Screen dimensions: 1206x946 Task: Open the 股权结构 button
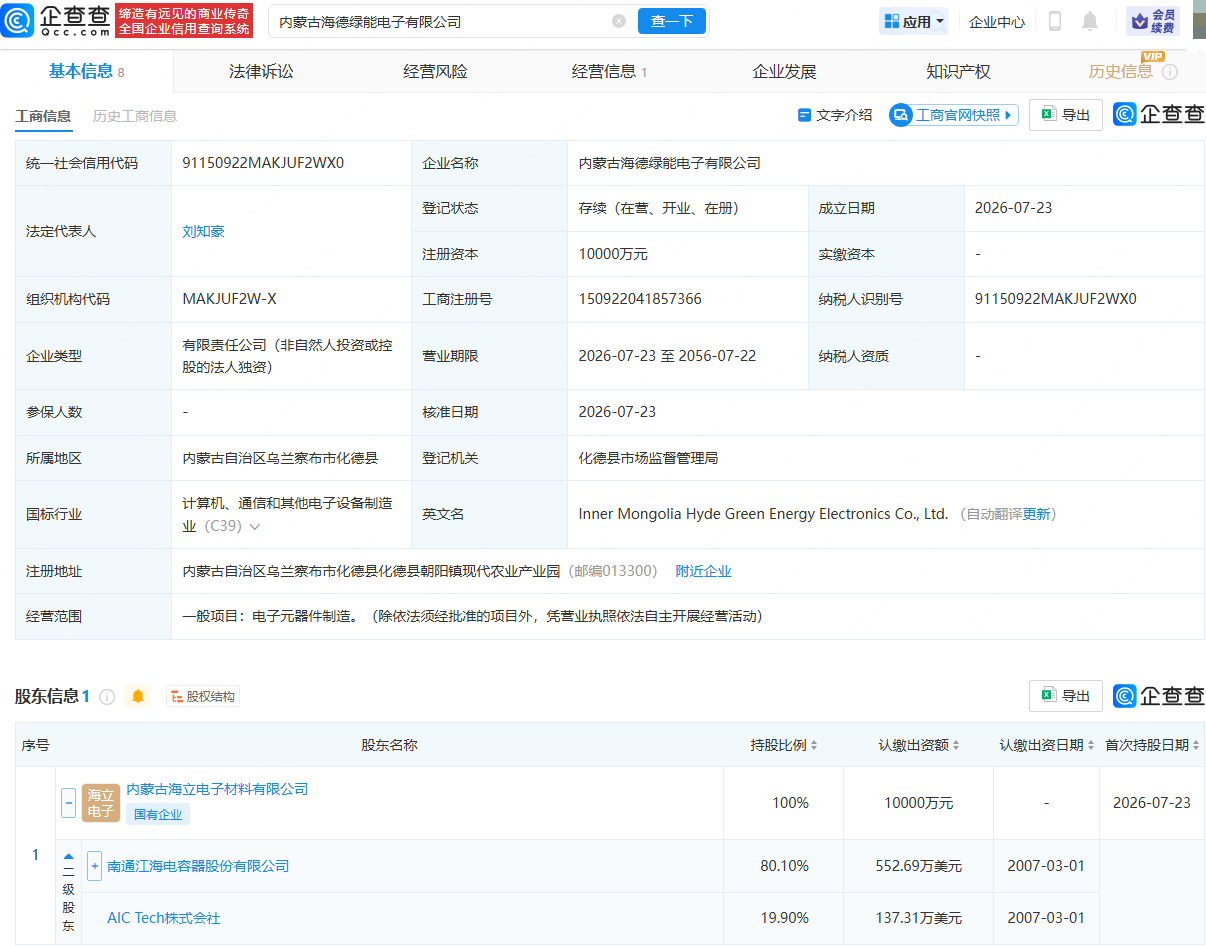tap(203, 696)
